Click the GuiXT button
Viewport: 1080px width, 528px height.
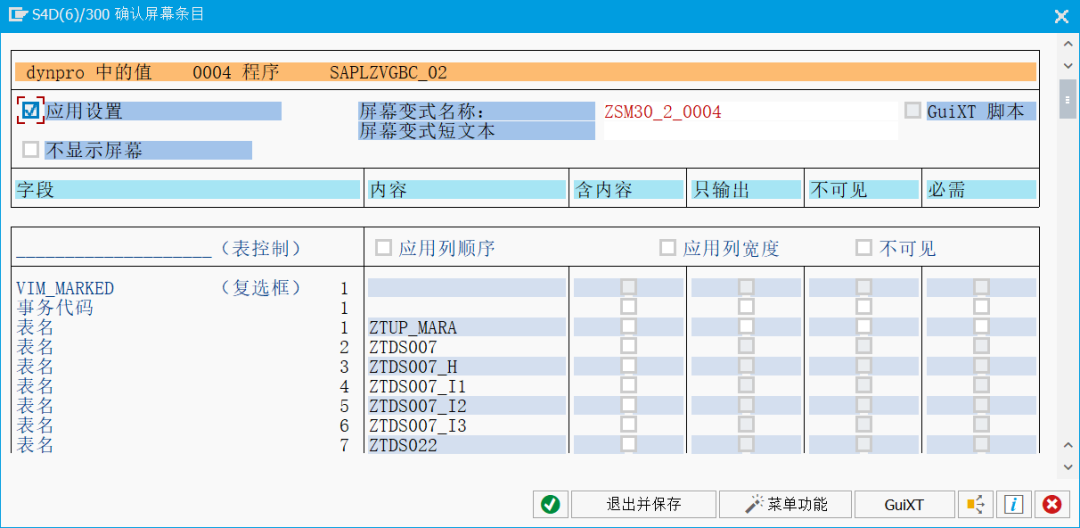coord(904,504)
